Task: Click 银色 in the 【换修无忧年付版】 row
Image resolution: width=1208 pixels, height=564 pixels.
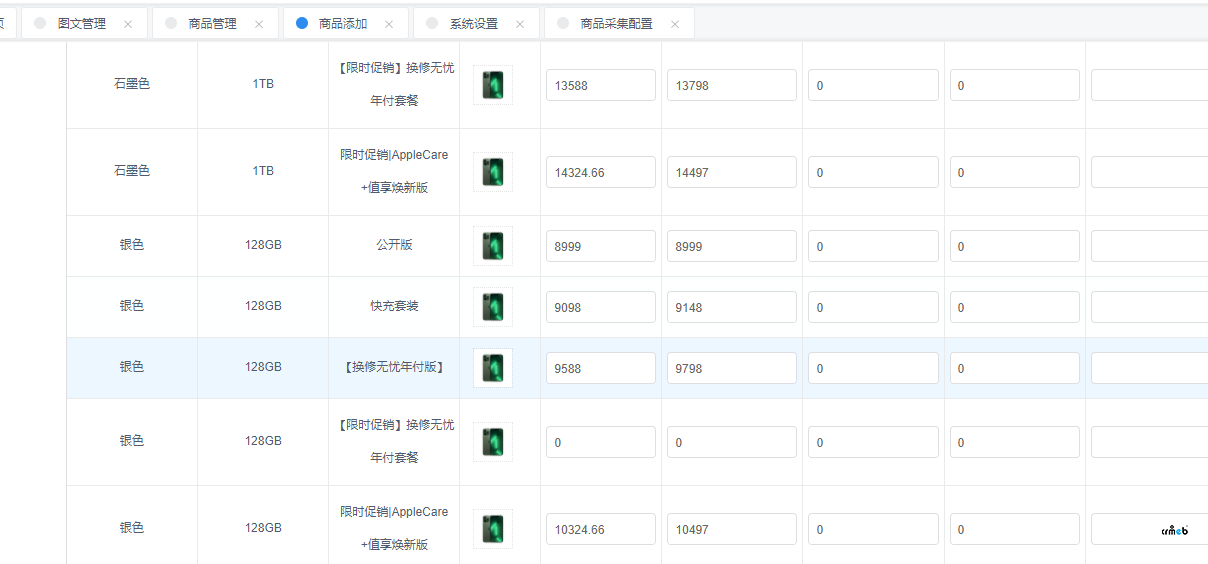Action: 132,367
